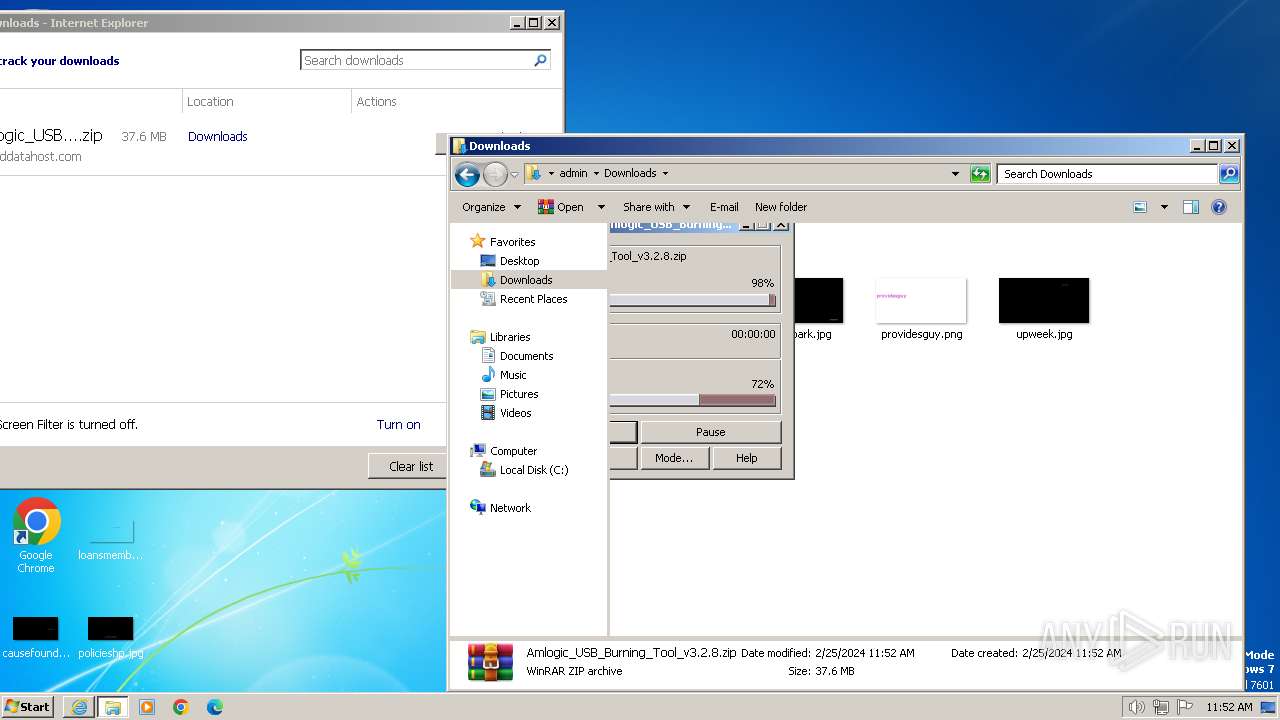Click the Forward arrow in Downloads explorer
This screenshot has width=1280, height=720.
(x=495, y=175)
